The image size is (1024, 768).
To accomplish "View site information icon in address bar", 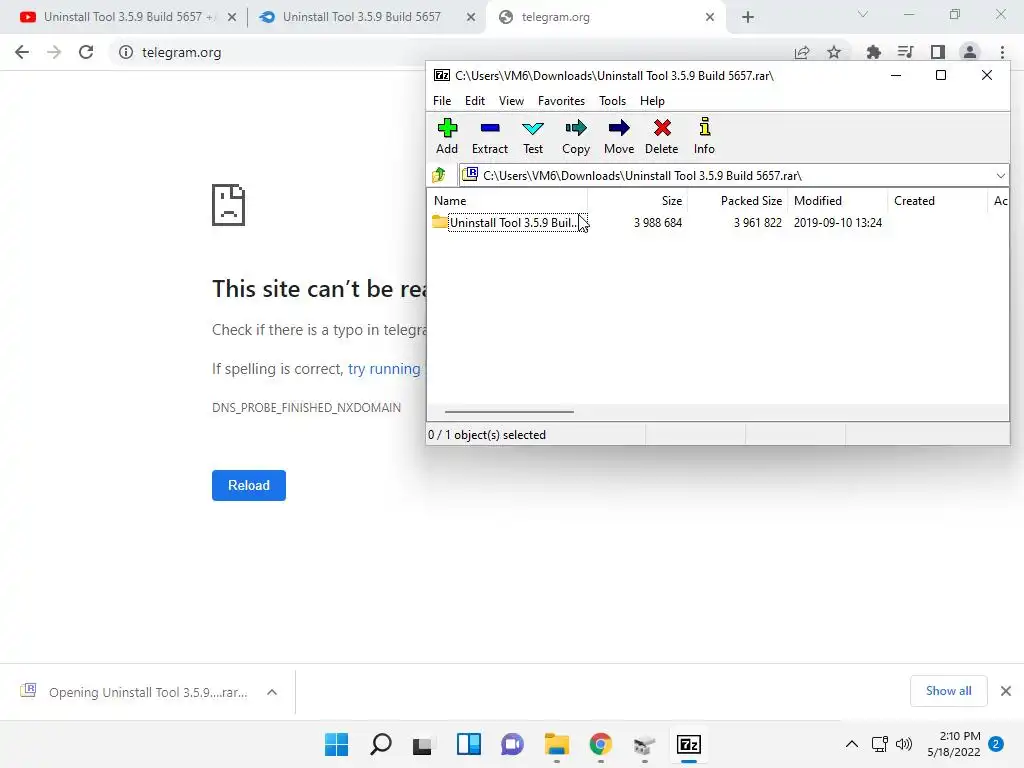I will (125, 52).
